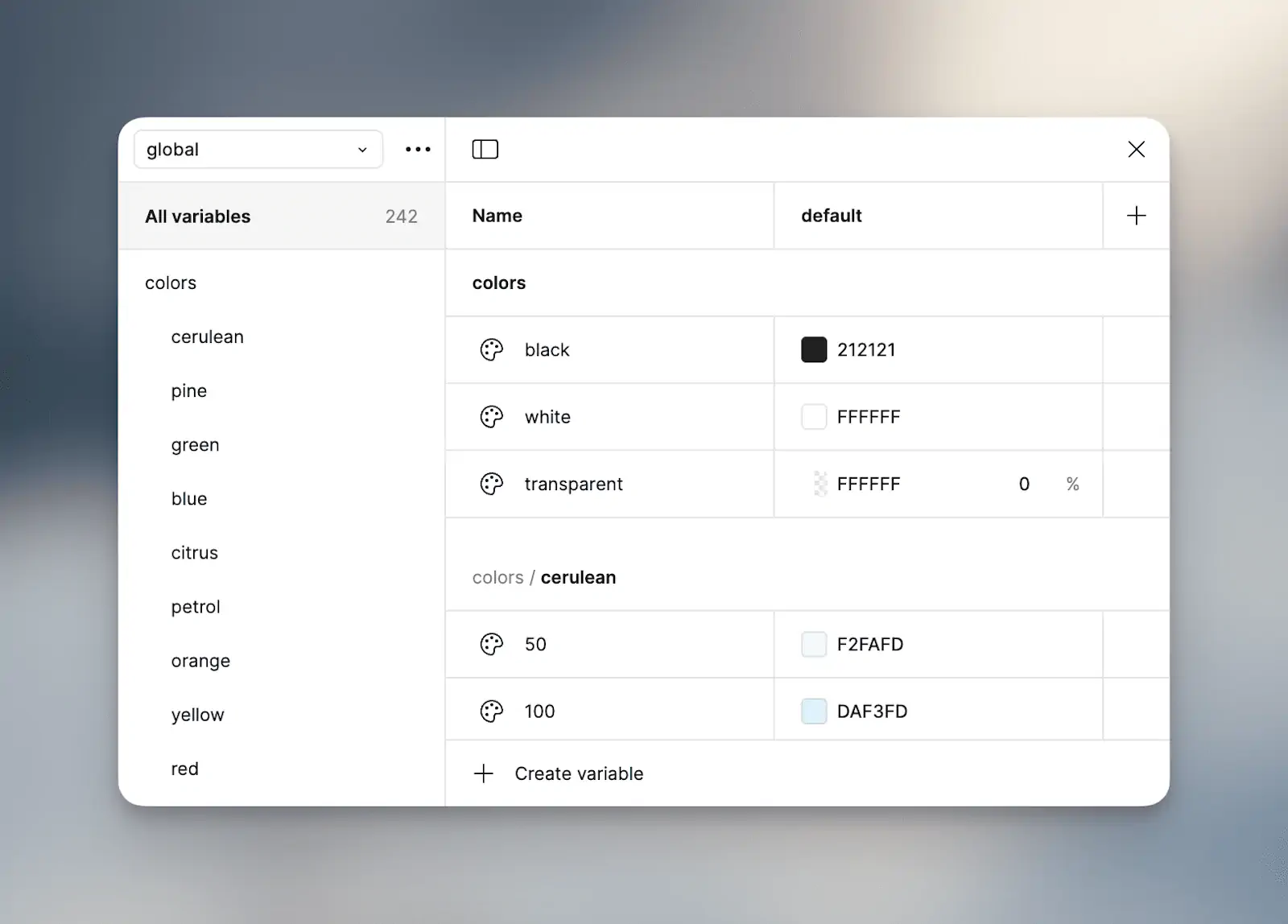Click the plus icon to add a mode column
The height and width of the screenshot is (924, 1288).
1136,216
